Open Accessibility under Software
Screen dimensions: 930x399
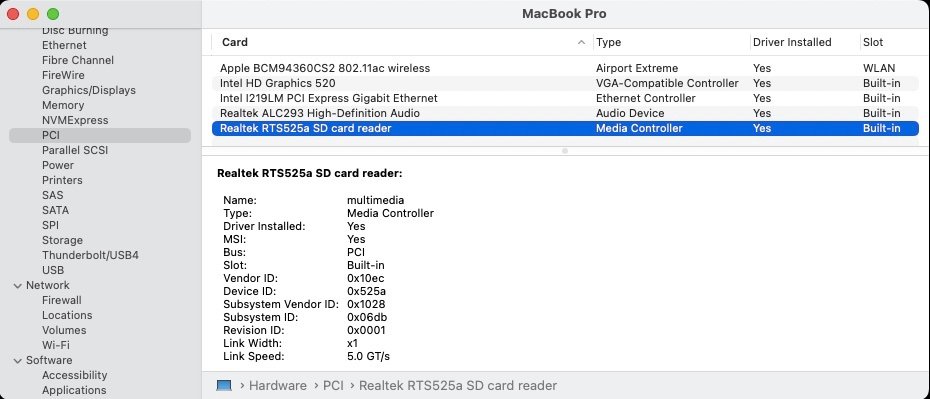[74, 375]
